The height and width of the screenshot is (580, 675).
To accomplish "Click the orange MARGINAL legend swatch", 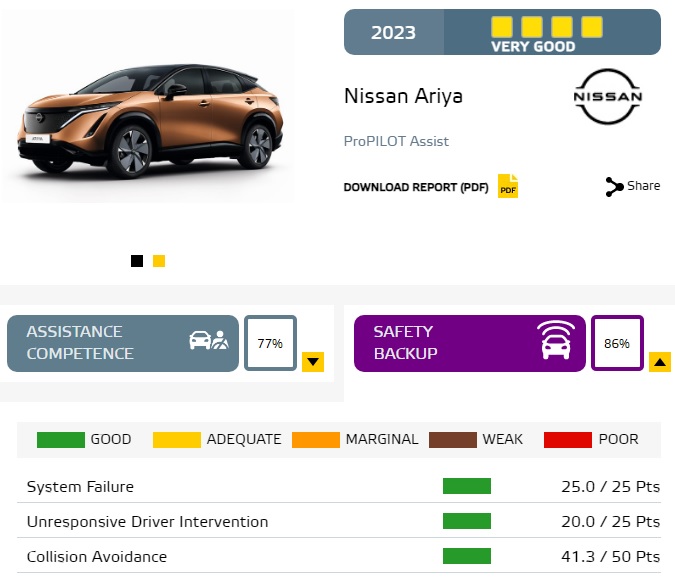I will [316, 440].
